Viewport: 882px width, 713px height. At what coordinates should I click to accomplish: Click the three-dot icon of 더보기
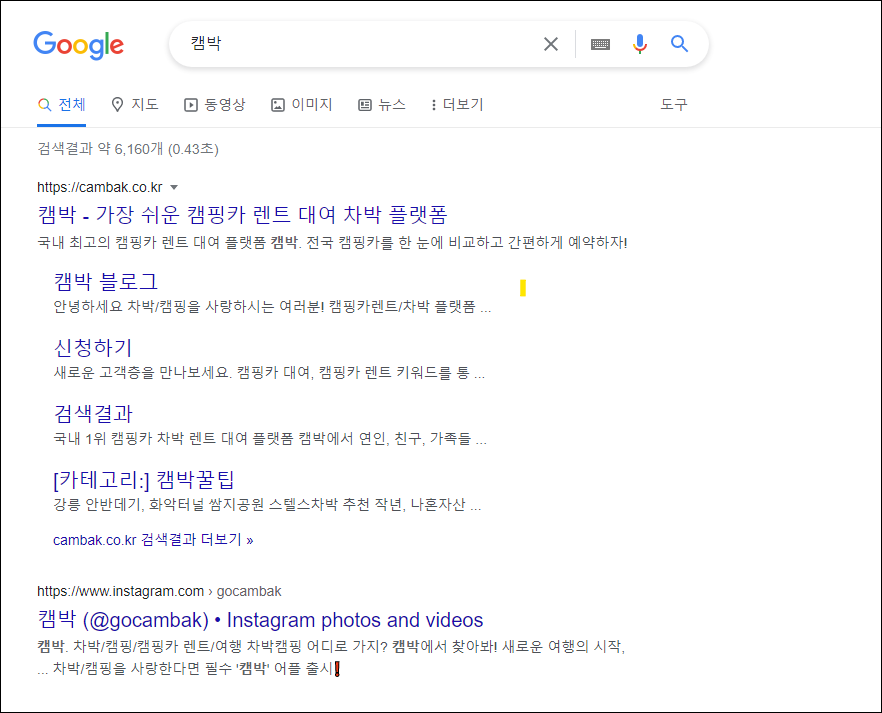433,105
